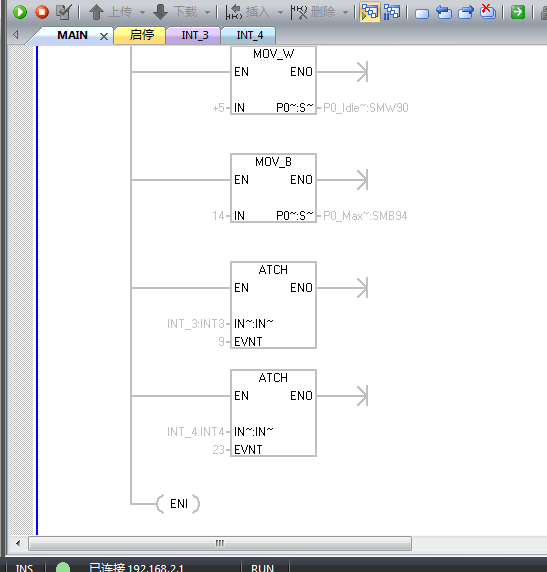Switch to the 启停 tab

tap(142, 35)
